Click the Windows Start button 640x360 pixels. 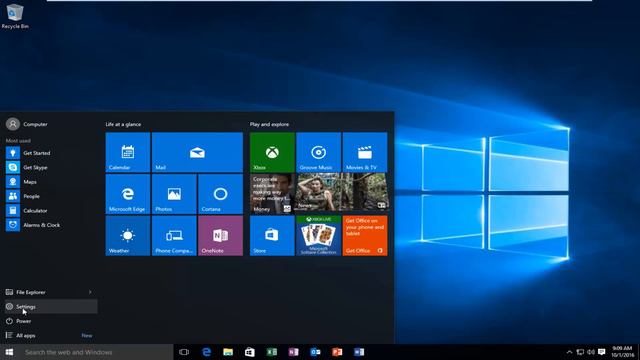pos(9,352)
